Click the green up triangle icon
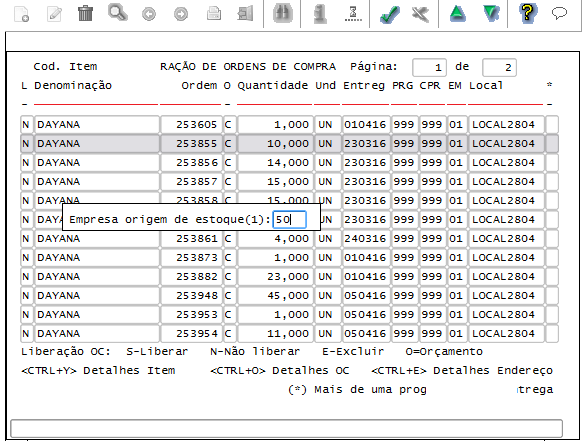582x441 pixels. pyautogui.click(x=457, y=13)
